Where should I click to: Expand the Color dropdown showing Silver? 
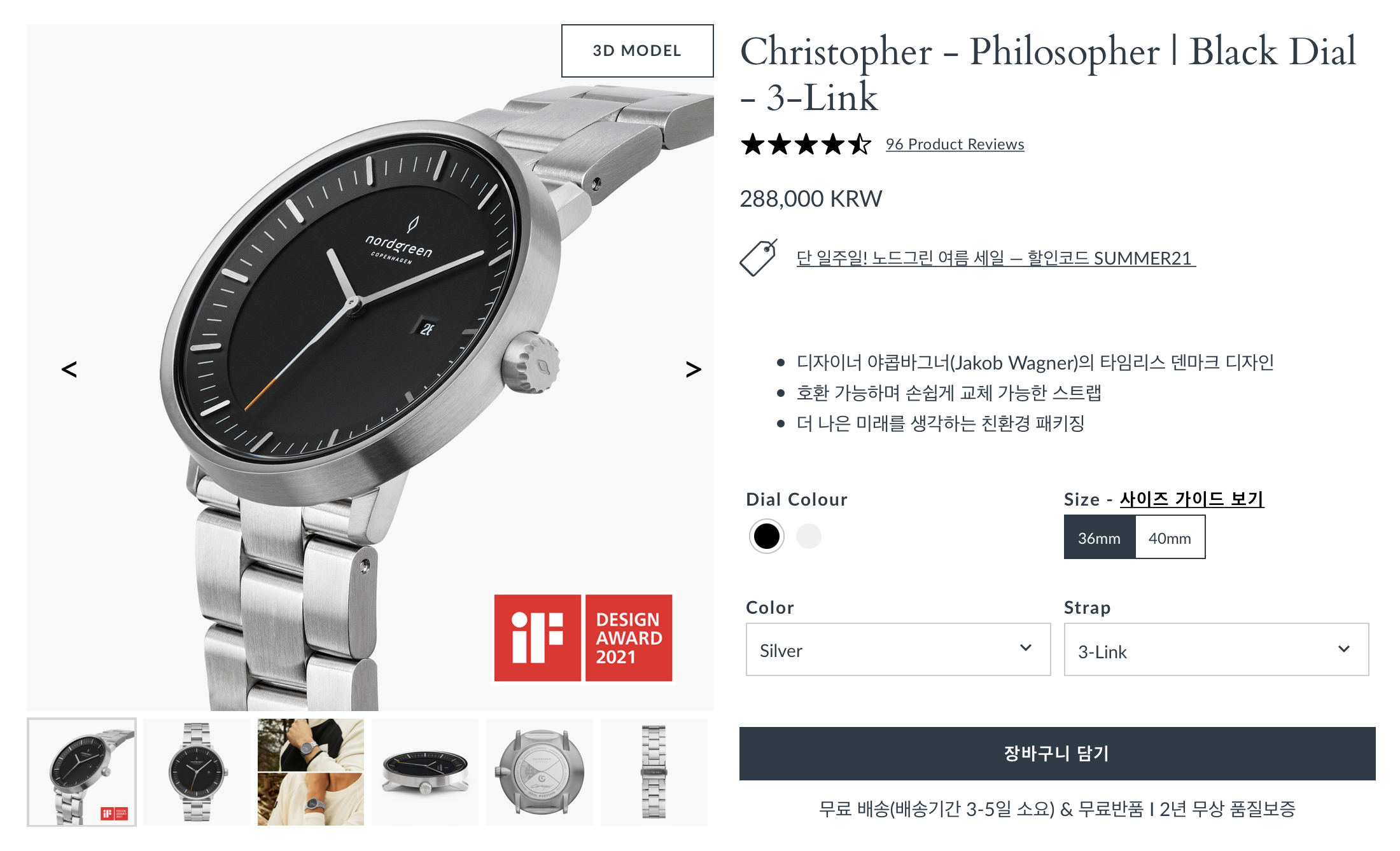pyautogui.click(x=898, y=649)
